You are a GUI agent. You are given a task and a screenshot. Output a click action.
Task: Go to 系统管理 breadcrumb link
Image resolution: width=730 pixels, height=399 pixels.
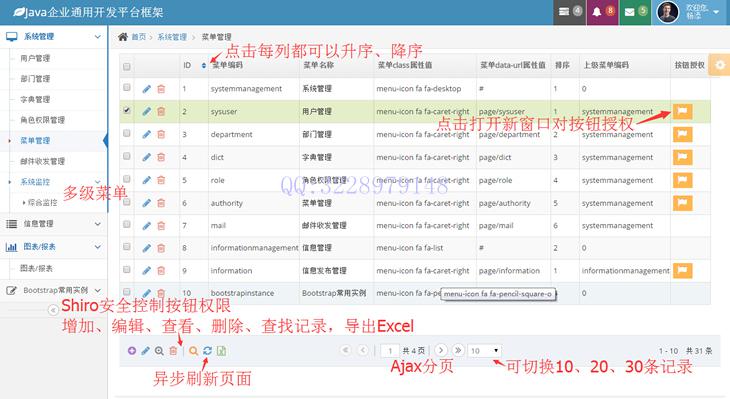click(172, 37)
